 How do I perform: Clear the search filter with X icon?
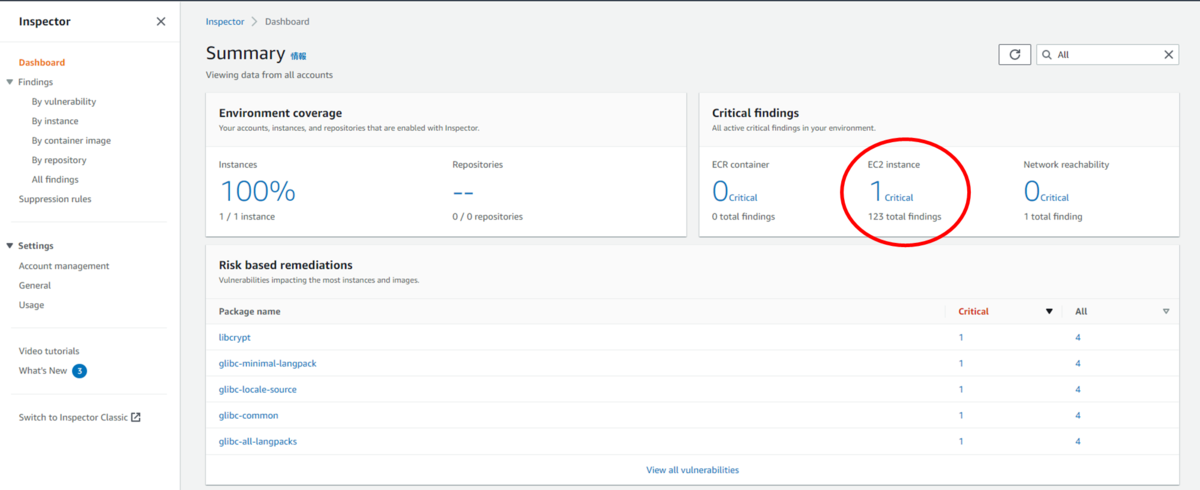pos(1169,55)
